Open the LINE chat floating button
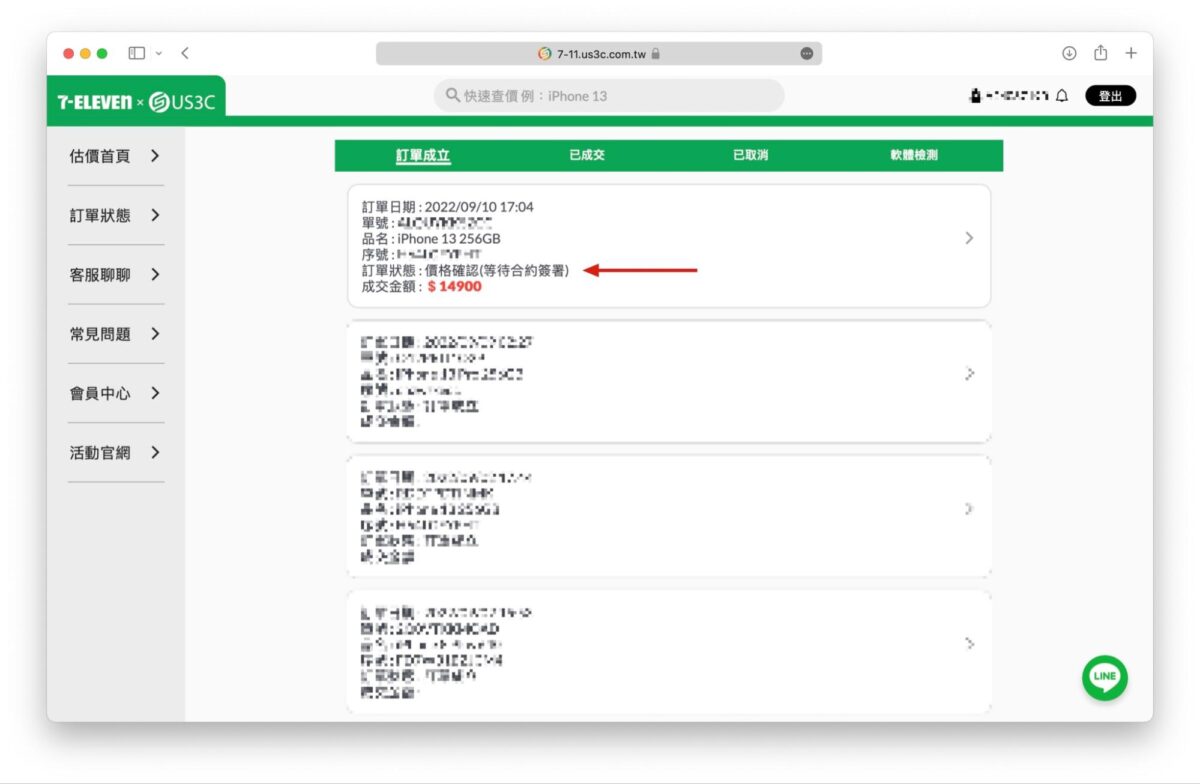Viewport: 1200px width, 784px height. [x=1105, y=678]
